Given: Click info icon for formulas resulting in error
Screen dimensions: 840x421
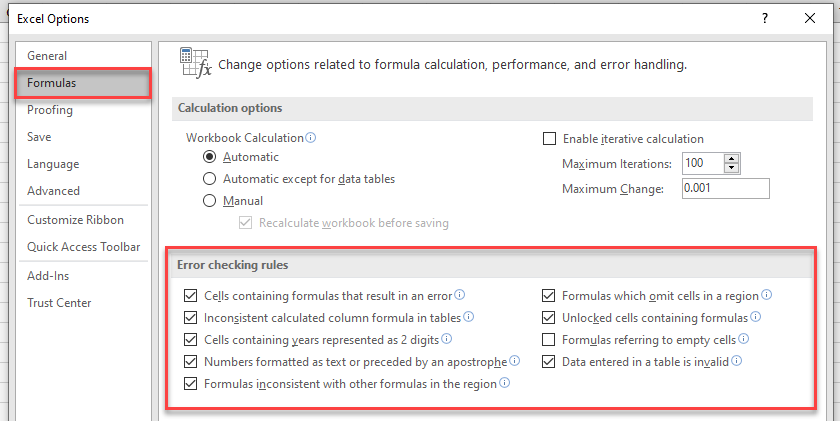Looking at the screenshot, I should click(460, 295).
